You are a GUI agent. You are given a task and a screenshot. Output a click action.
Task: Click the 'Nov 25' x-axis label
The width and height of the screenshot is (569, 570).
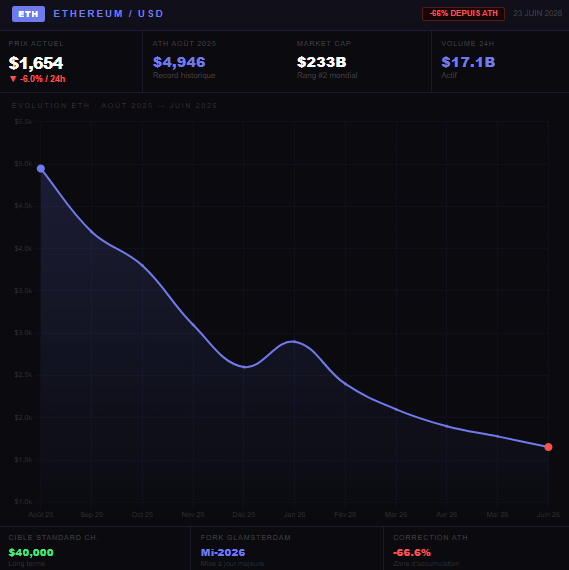click(x=193, y=515)
